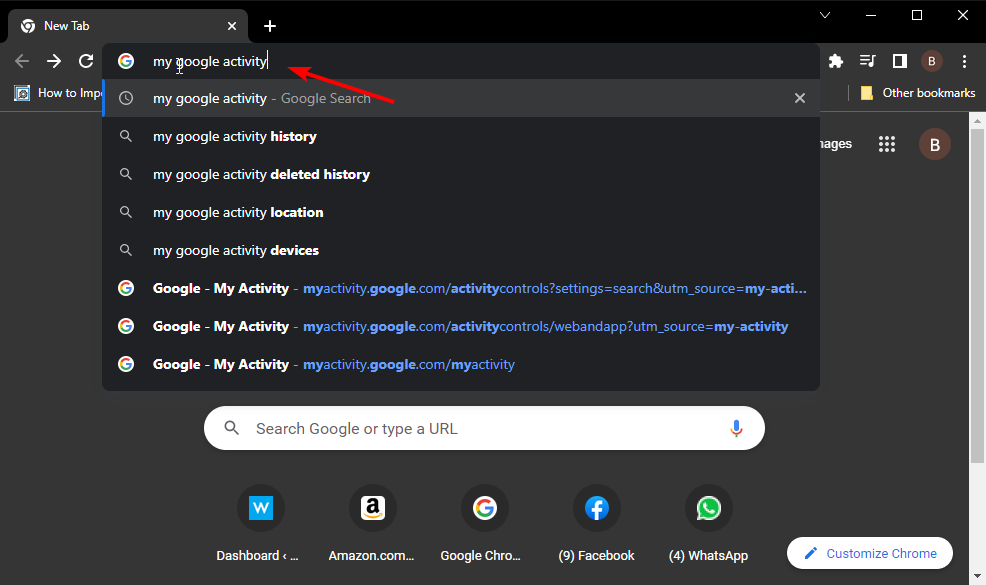This screenshot has width=986, height=585.
Task: Open the Other bookmarks folder
Action: click(917, 93)
